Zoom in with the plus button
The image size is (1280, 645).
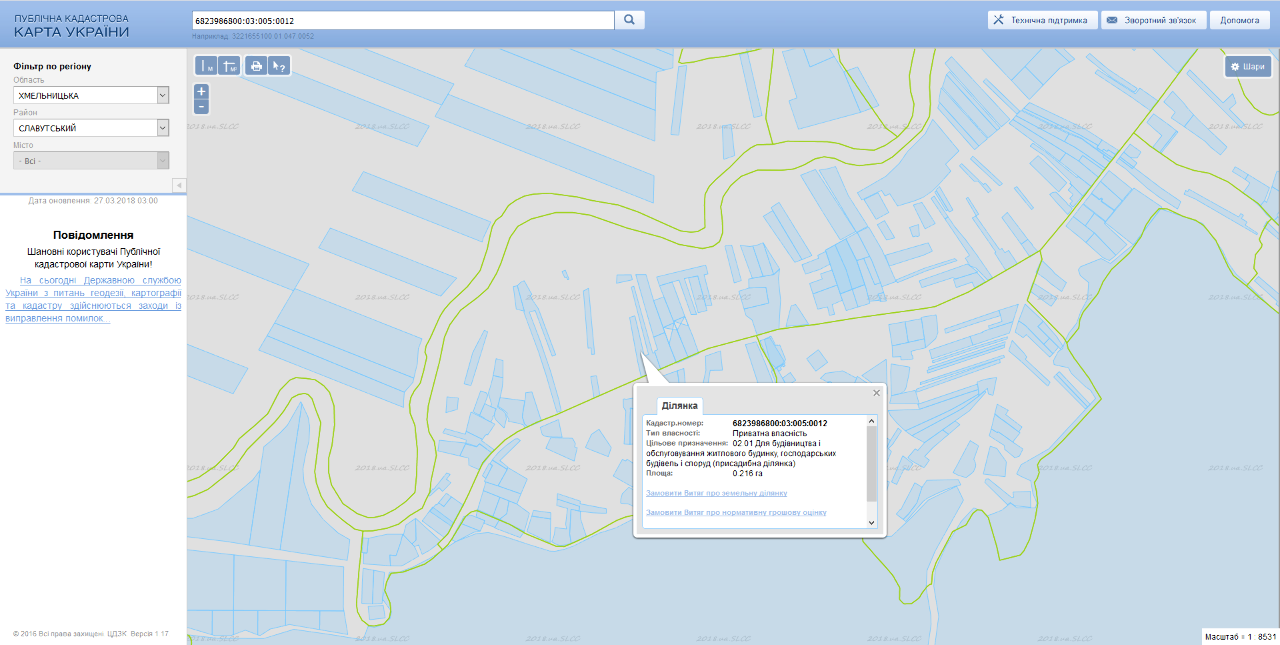[201, 91]
